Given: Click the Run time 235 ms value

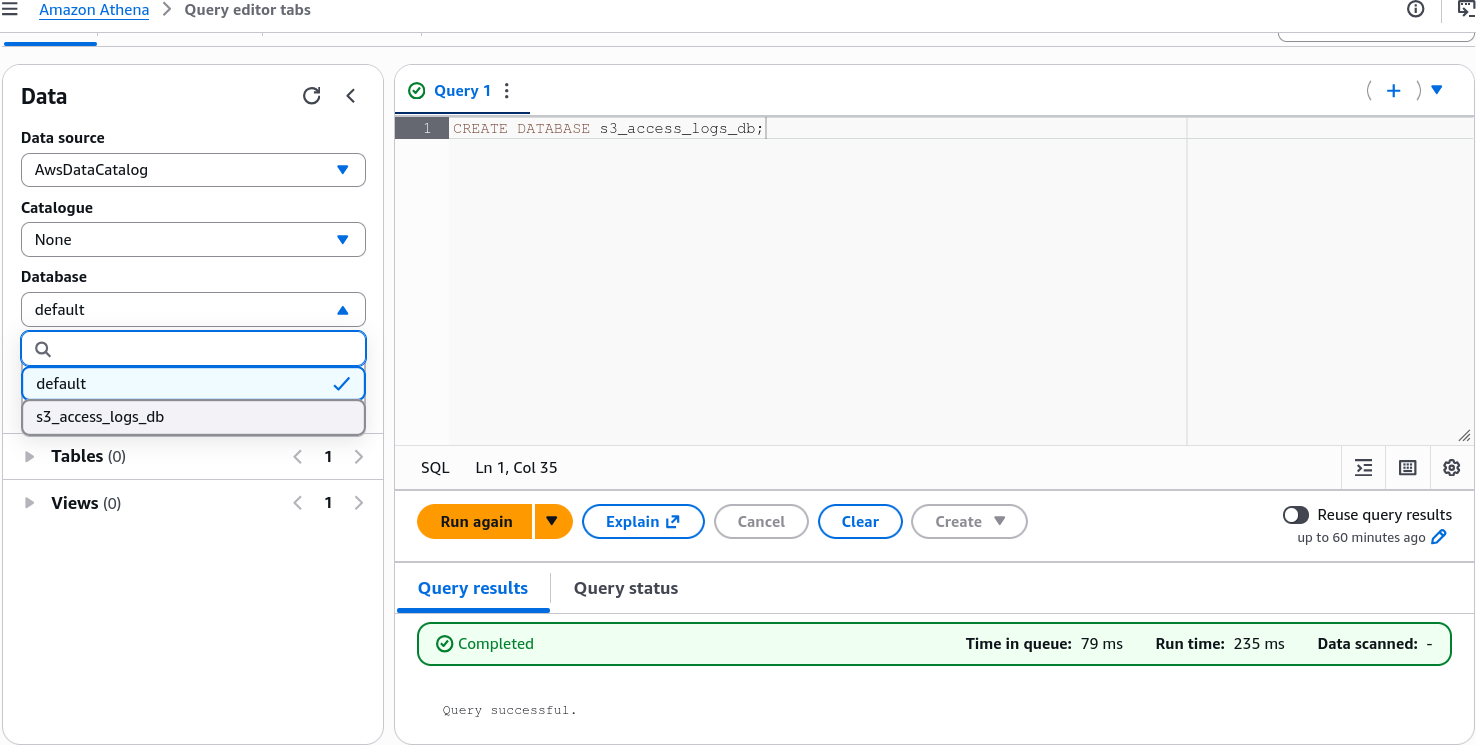Looking at the screenshot, I should [x=1259, y=644].
